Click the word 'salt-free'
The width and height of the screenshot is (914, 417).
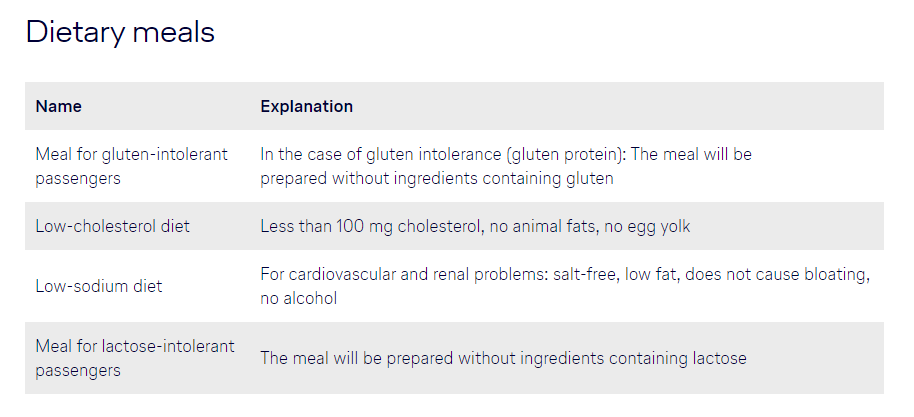click(x=584, y=274)
